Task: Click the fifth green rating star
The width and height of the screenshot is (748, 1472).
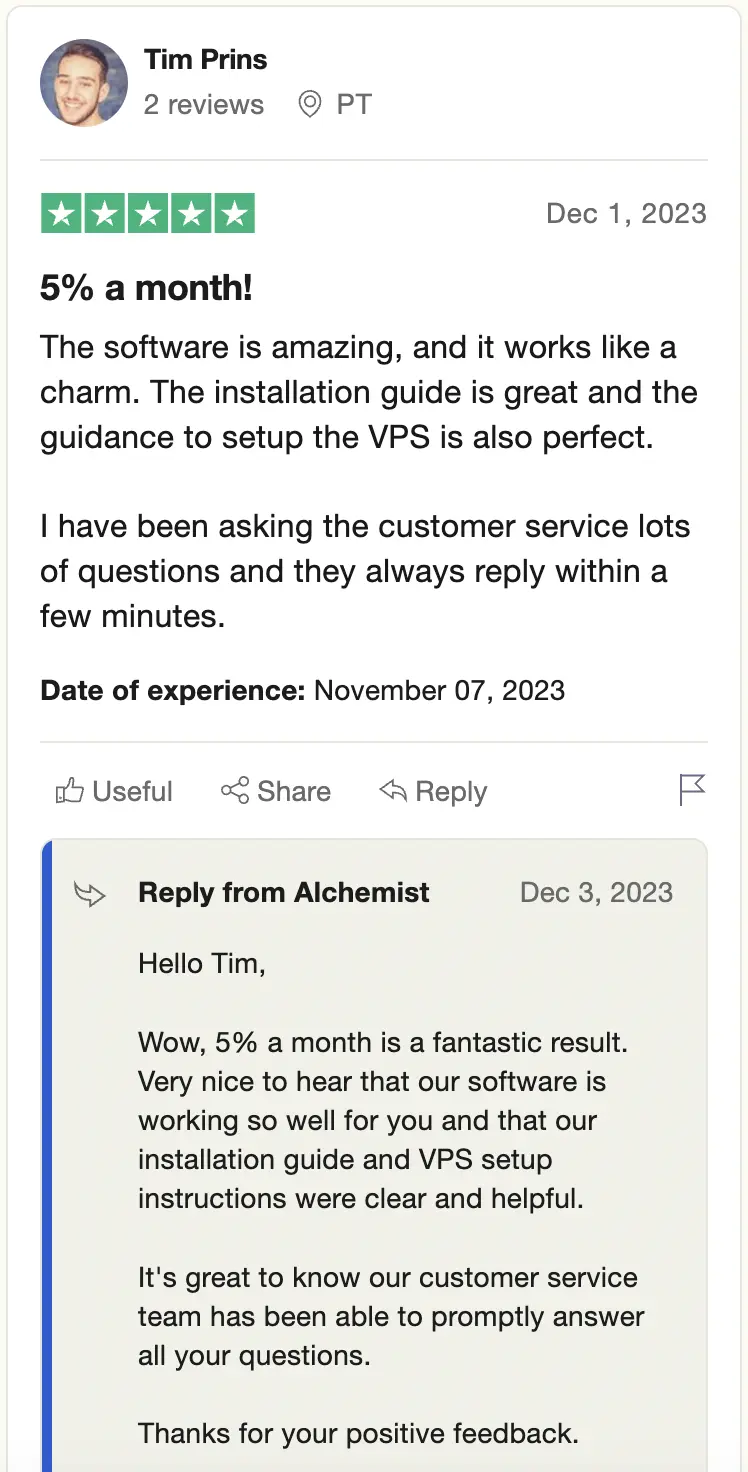Action: tap(234, 214)
